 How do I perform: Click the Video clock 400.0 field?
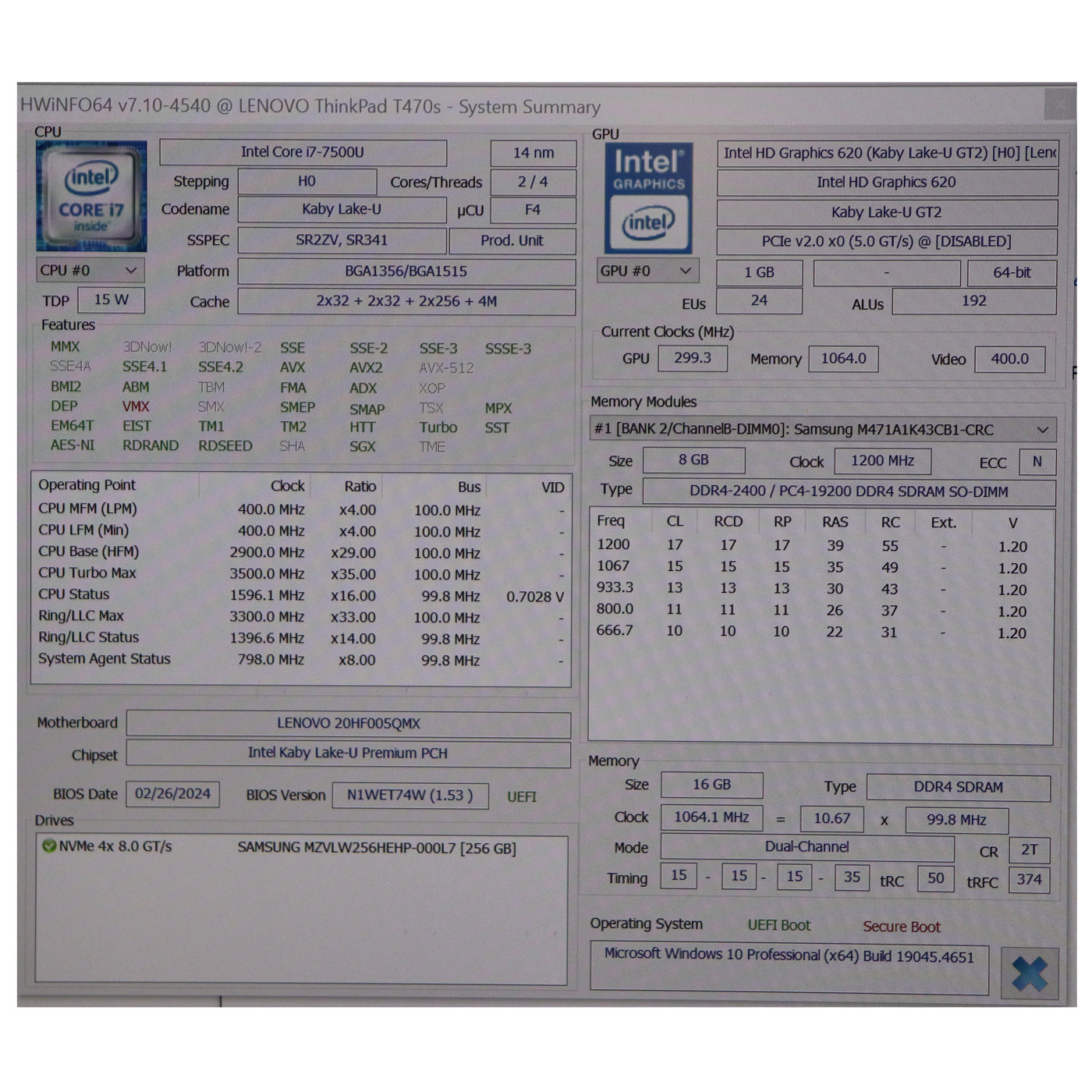pyautogui.click(x=1009, y=359)
